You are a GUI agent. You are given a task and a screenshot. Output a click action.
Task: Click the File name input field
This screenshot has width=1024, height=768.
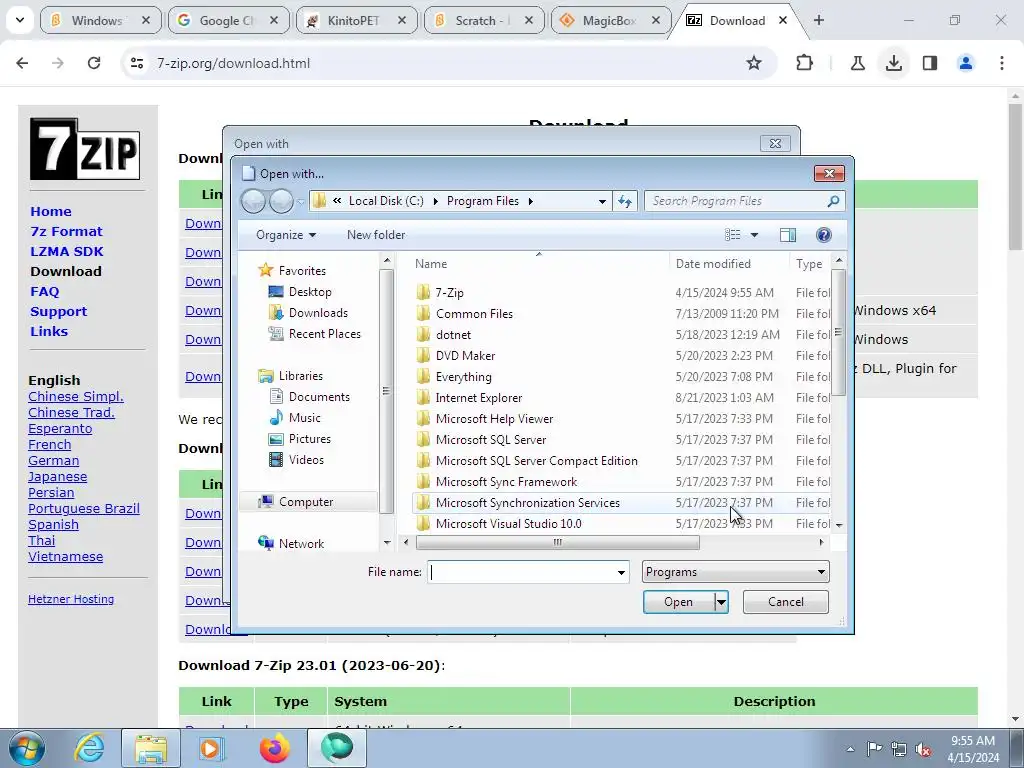(522, 573)
